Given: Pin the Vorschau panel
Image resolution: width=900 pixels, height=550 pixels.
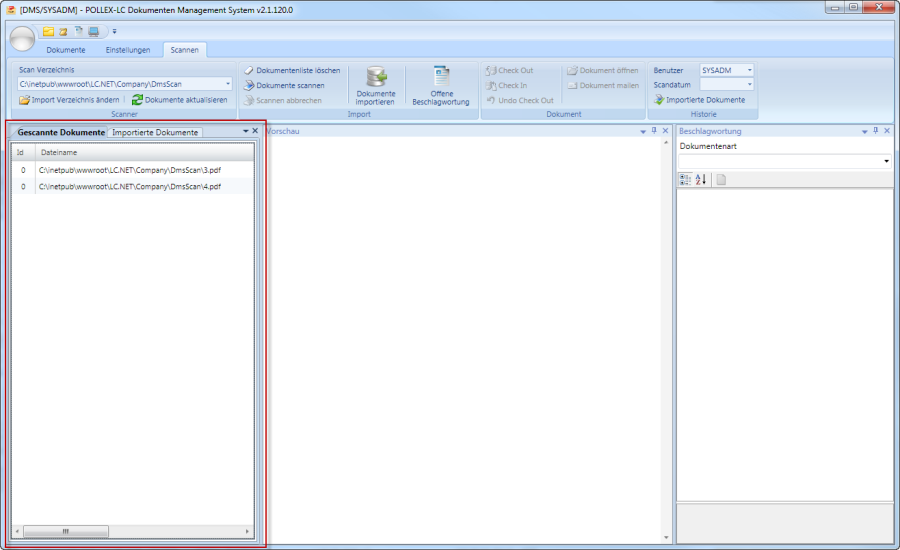Looking at the screenshot, I should (654, 131).
